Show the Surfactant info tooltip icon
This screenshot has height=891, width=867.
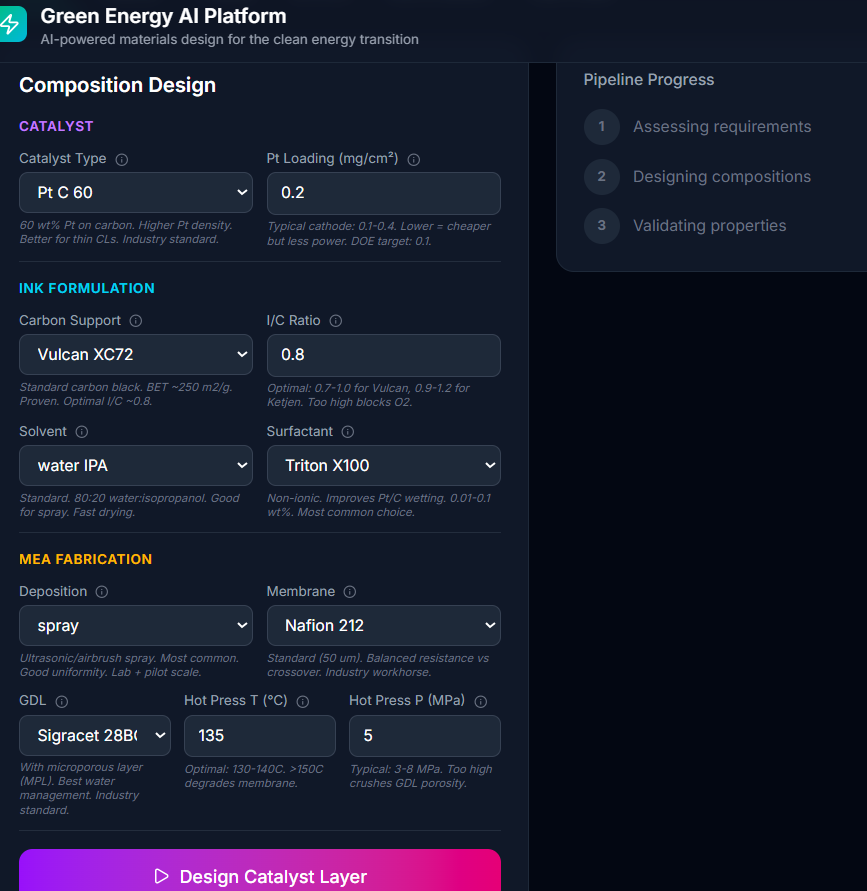348,432
